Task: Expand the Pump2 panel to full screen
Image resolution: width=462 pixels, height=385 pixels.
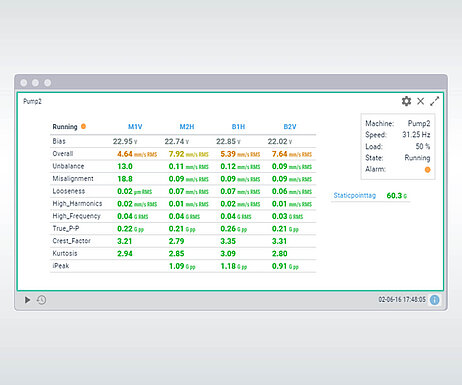Action: 435,101
